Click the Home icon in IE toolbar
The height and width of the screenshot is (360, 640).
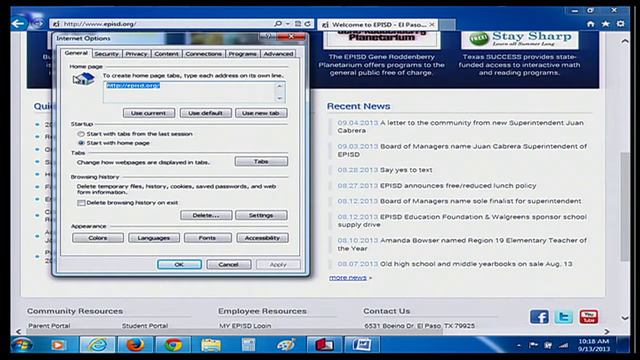[590, 24]
